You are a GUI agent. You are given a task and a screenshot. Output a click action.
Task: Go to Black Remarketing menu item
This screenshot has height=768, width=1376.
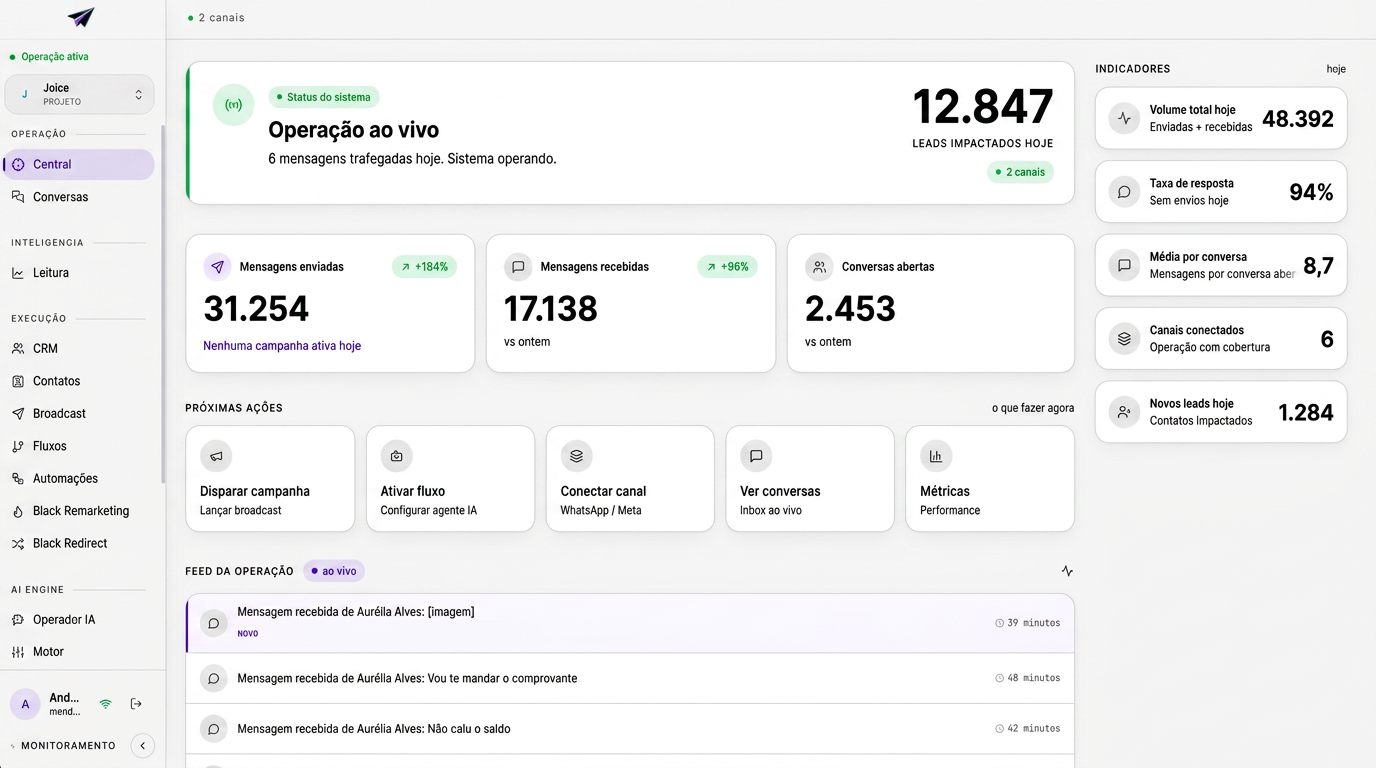79,511
